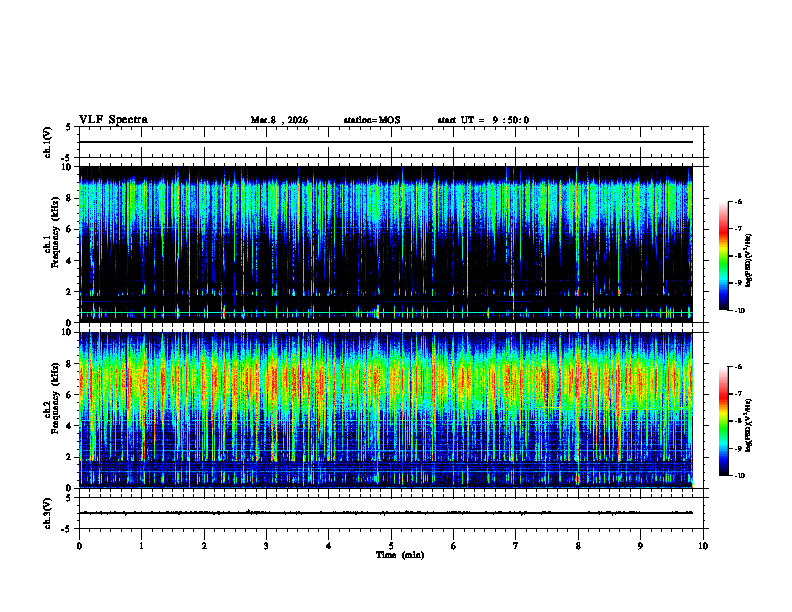Click the "-10" label on ch.2 color bar
The image size is (792, 612).
pyautogui.click(x=739, y=475)
